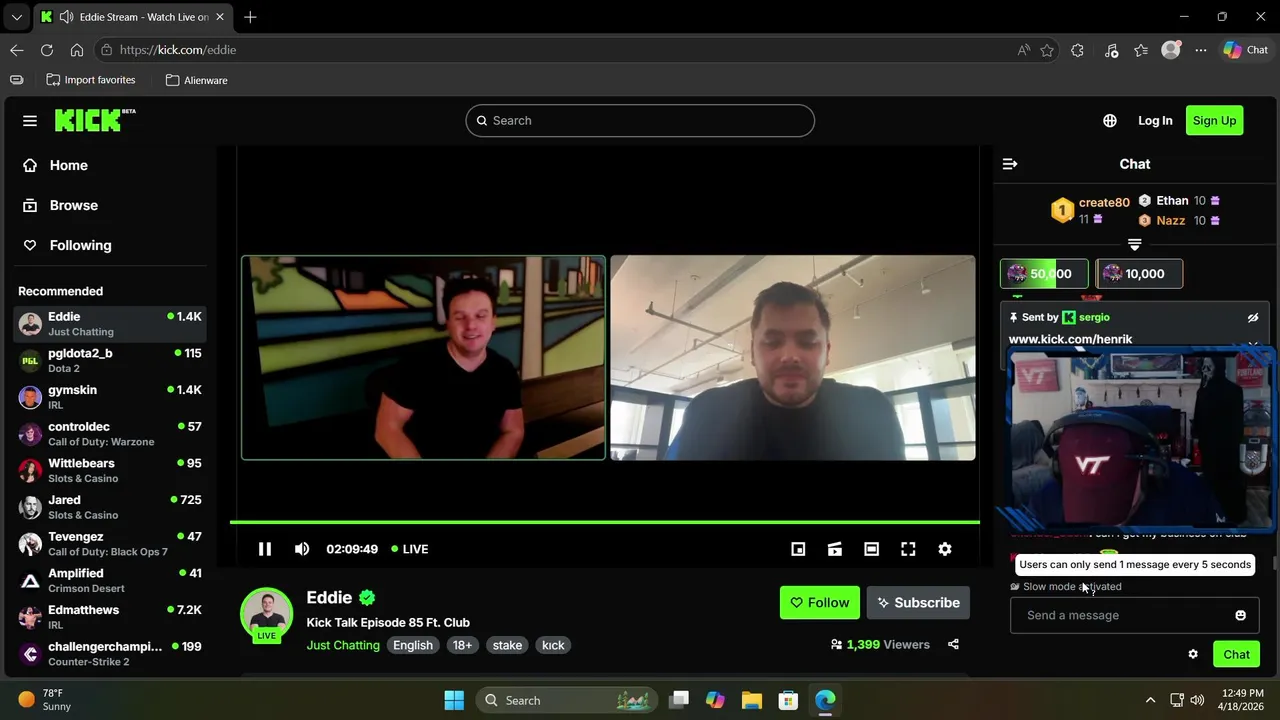Screen dimensions: 1280x720
Task: Go to Home in sidebar
Action: click(x=110, y=165)
